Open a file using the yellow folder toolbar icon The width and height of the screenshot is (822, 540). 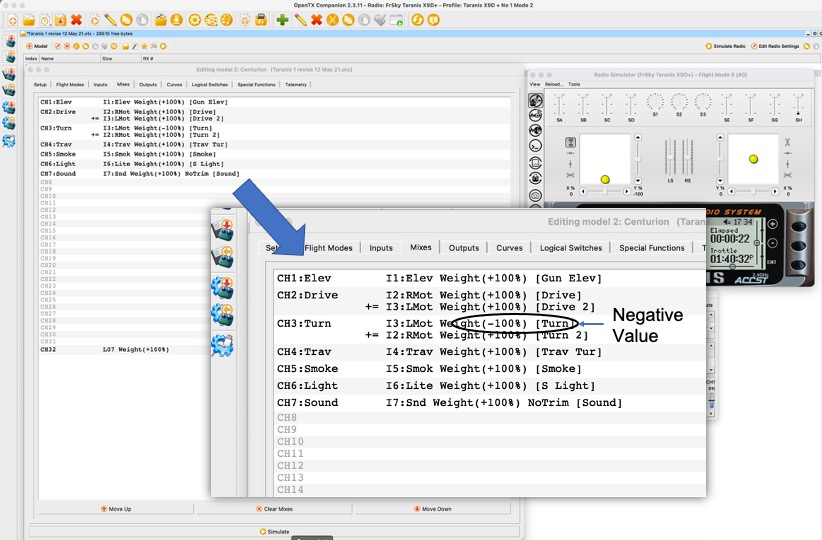[28, 20]
